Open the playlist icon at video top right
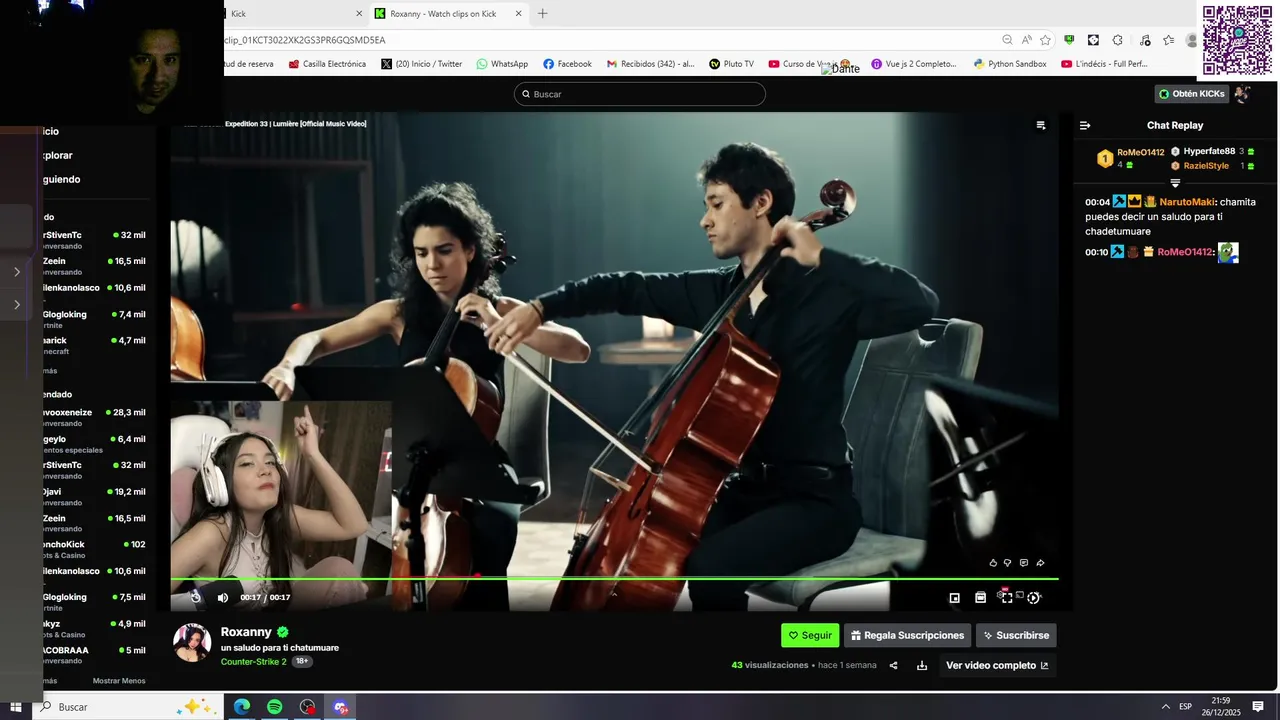This screenshot has height=720, width=1280. point(1041,125)
